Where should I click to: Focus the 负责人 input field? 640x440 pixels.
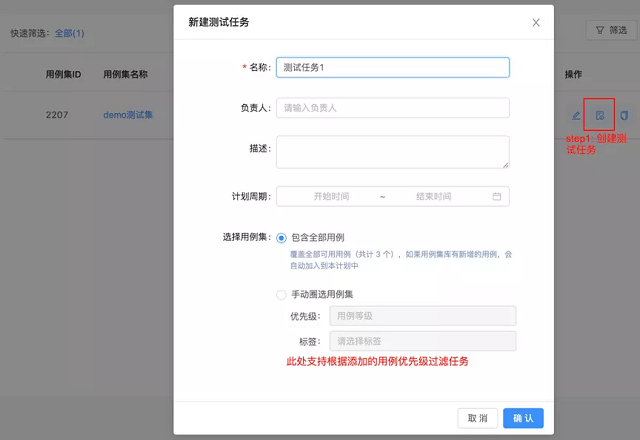tap(393, 108)
